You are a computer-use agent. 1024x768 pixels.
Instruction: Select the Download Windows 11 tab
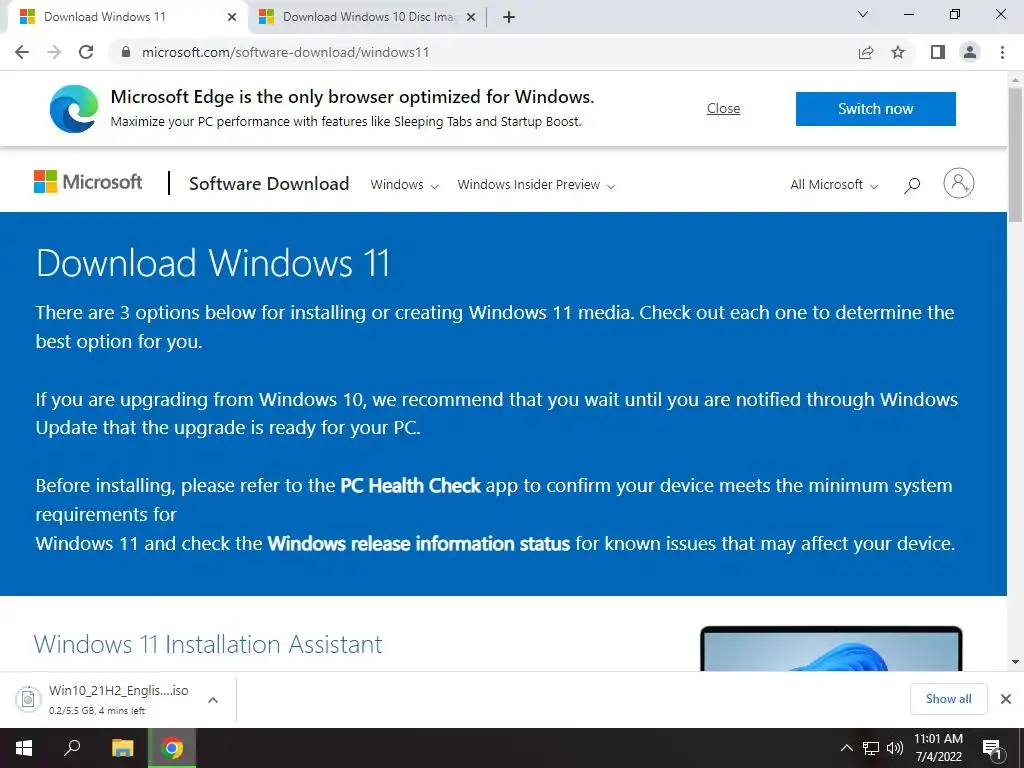coord(128,17)
